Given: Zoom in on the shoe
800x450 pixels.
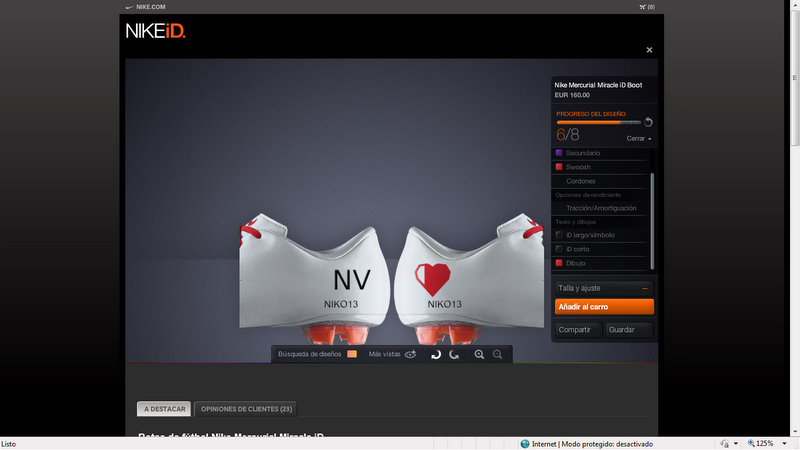Looking at the screenshot, I should (479, 355).
